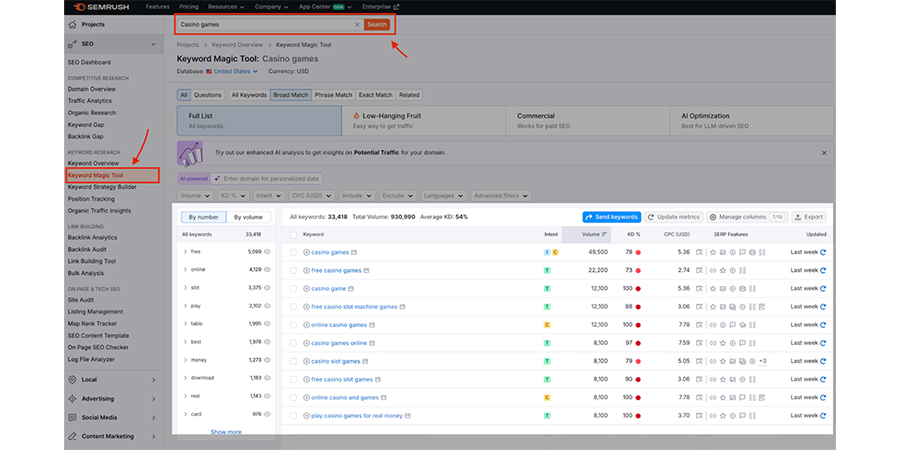Open Local section pin icon
This screenshot has width=900, height=450.
click(72, 379)
